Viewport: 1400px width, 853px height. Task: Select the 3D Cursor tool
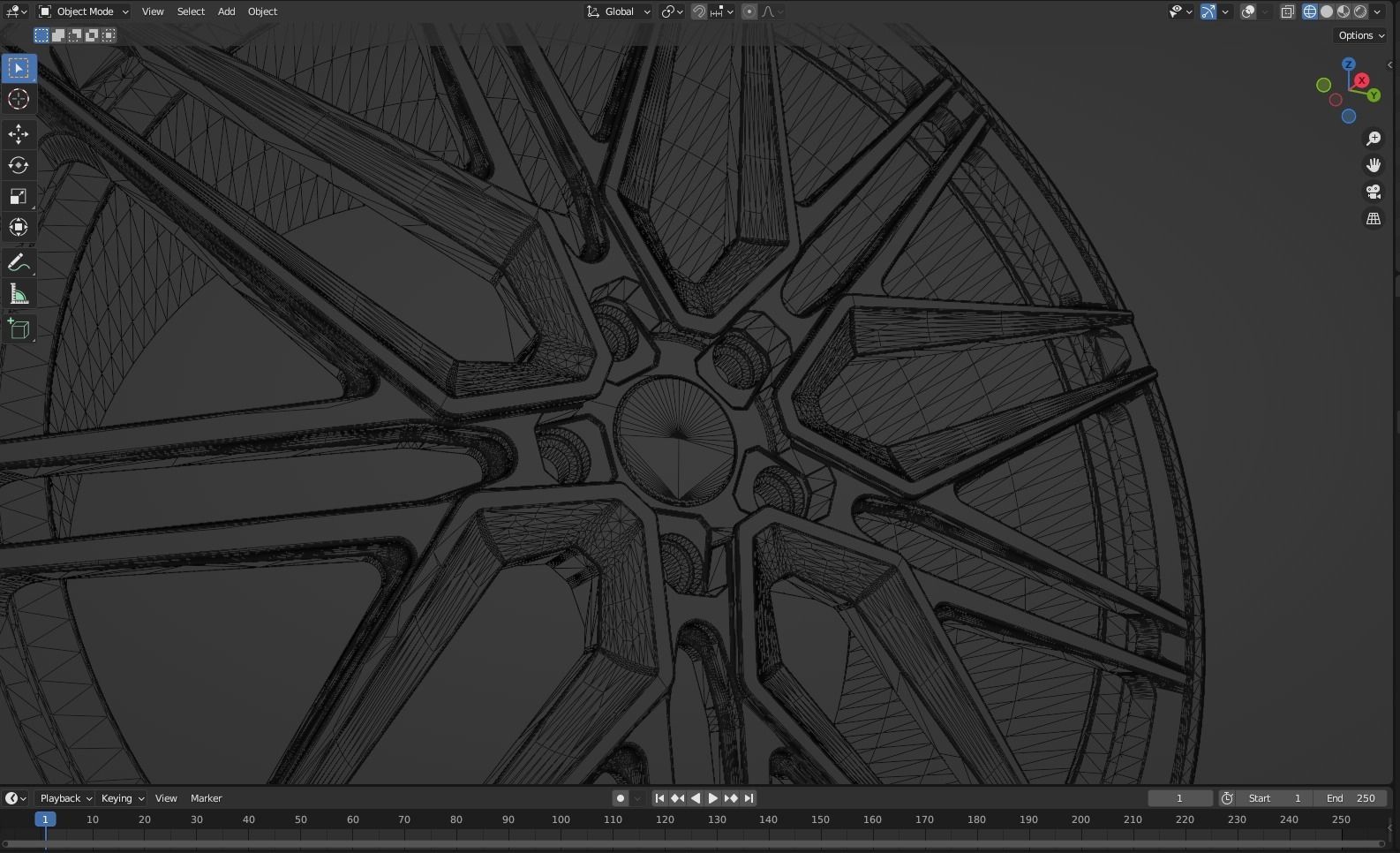click(x=19, y=99)
